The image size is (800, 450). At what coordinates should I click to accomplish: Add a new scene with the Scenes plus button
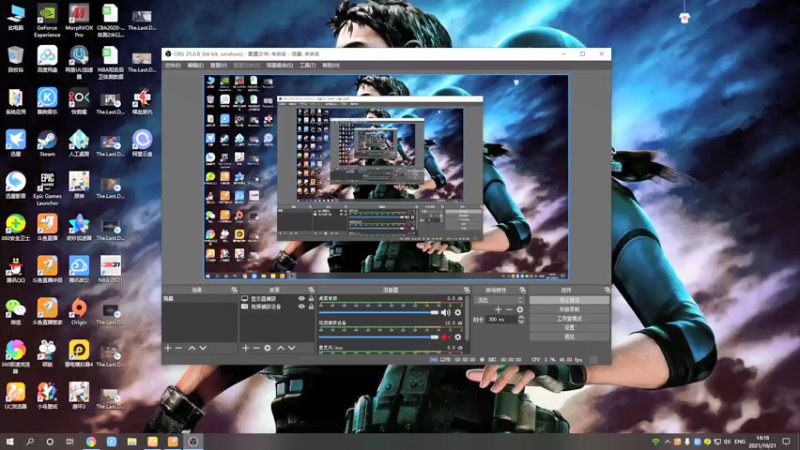[x=168, y=348]
